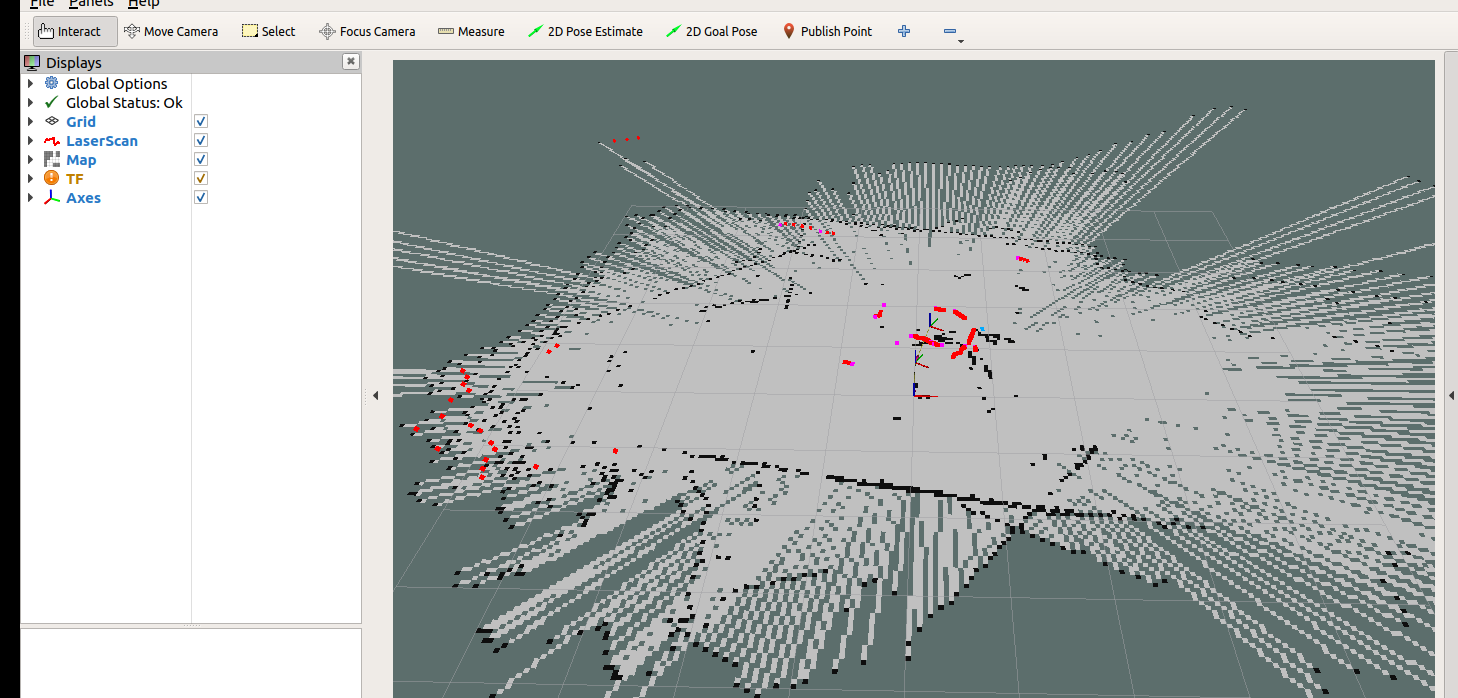Activate the Interact tool
Image resolution: width=1458 pixels, height=698 pixels.
[75, 31]
